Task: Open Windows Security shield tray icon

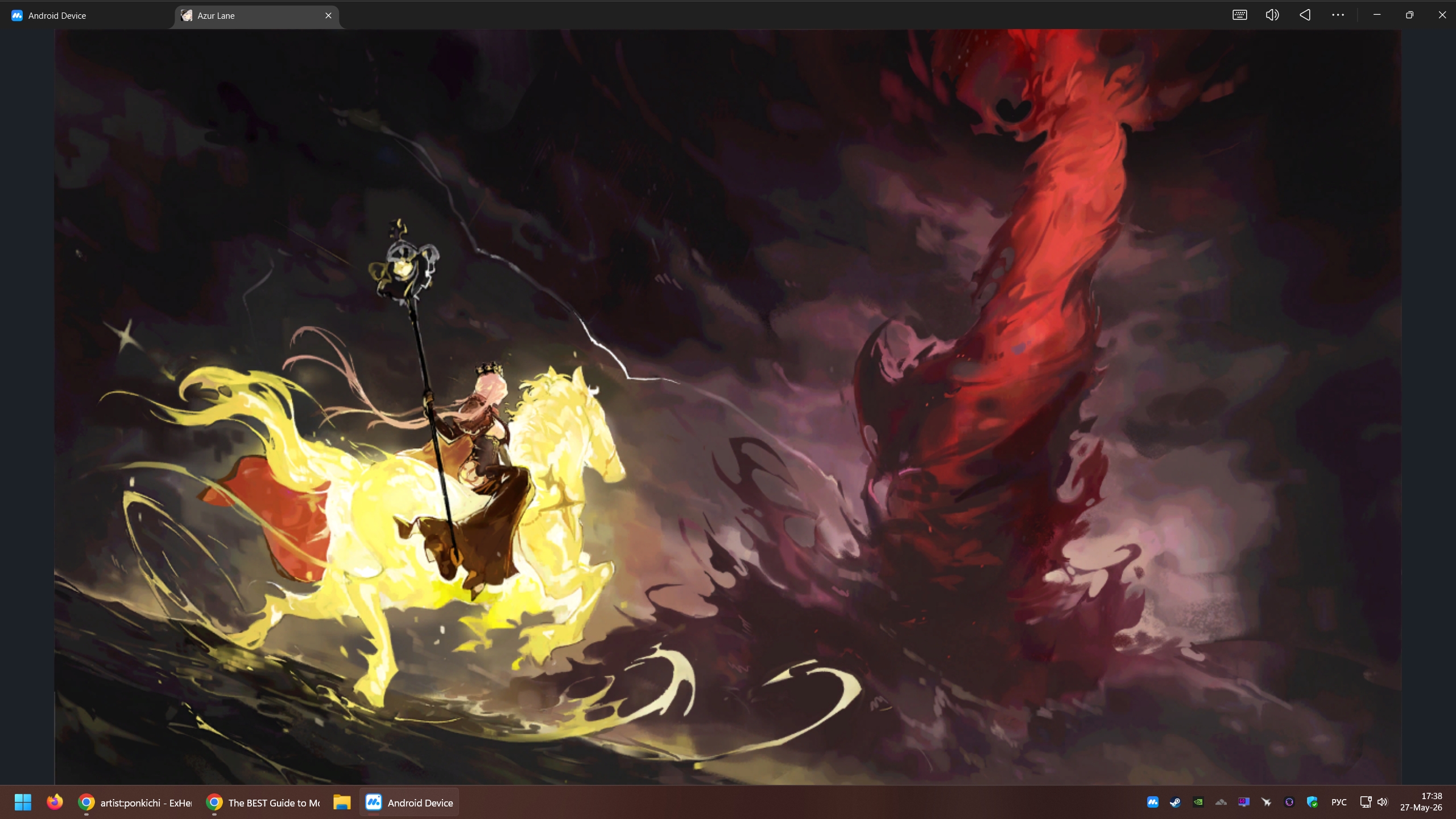Action: (1312, 803)
